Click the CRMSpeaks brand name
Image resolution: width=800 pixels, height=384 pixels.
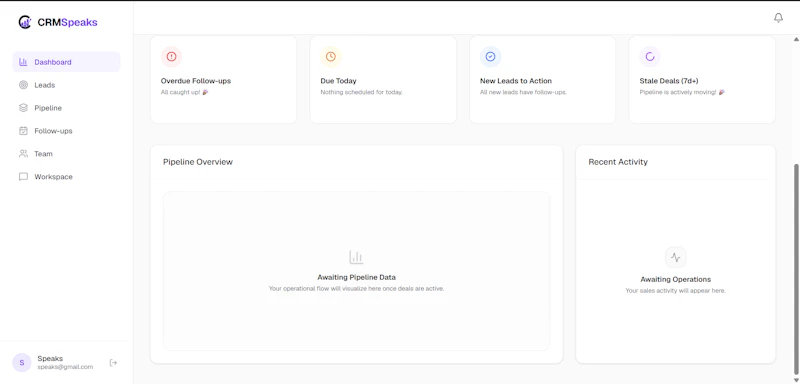(67, 22)
